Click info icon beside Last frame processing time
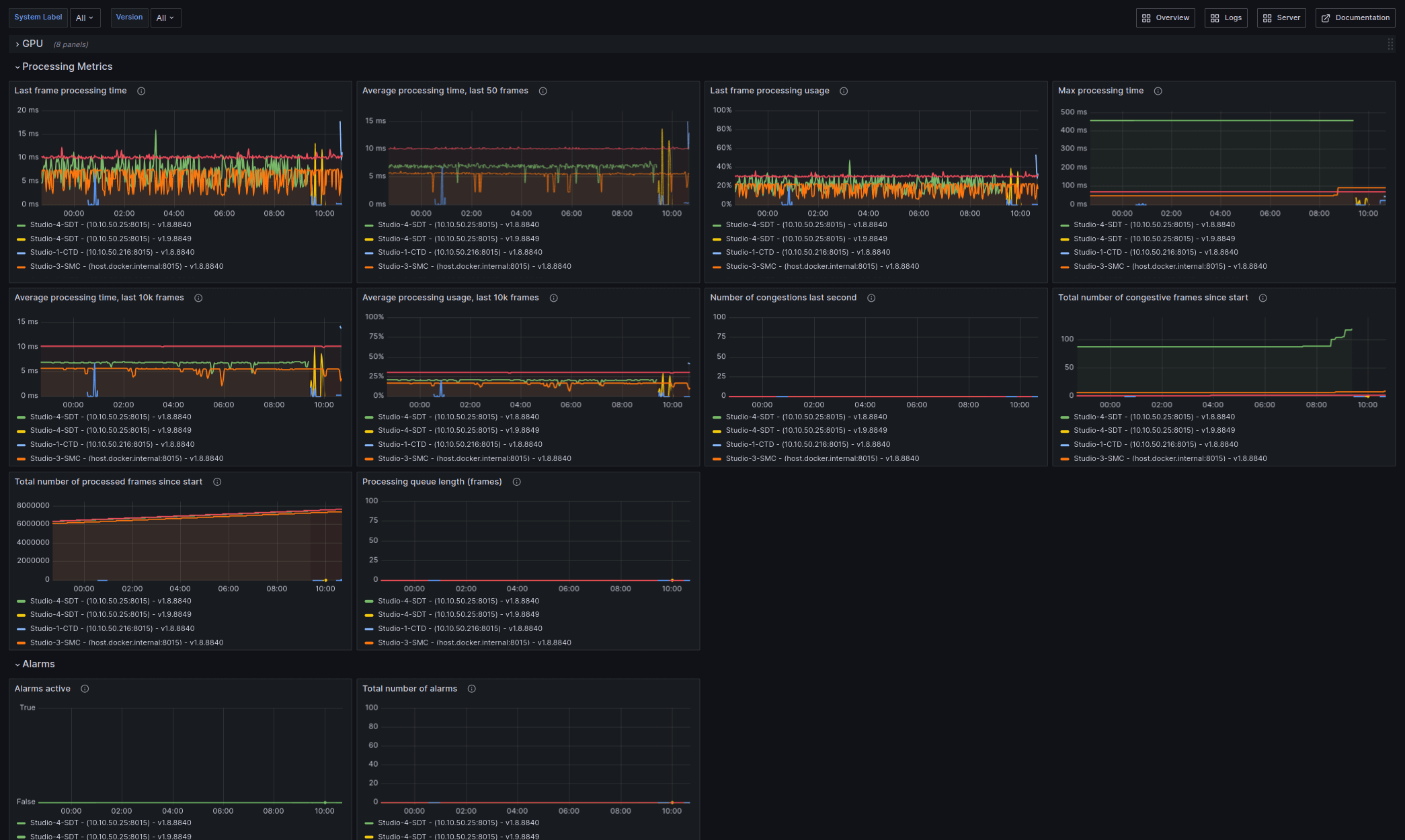Viewport: 1405px width, 840px height. 141,91
